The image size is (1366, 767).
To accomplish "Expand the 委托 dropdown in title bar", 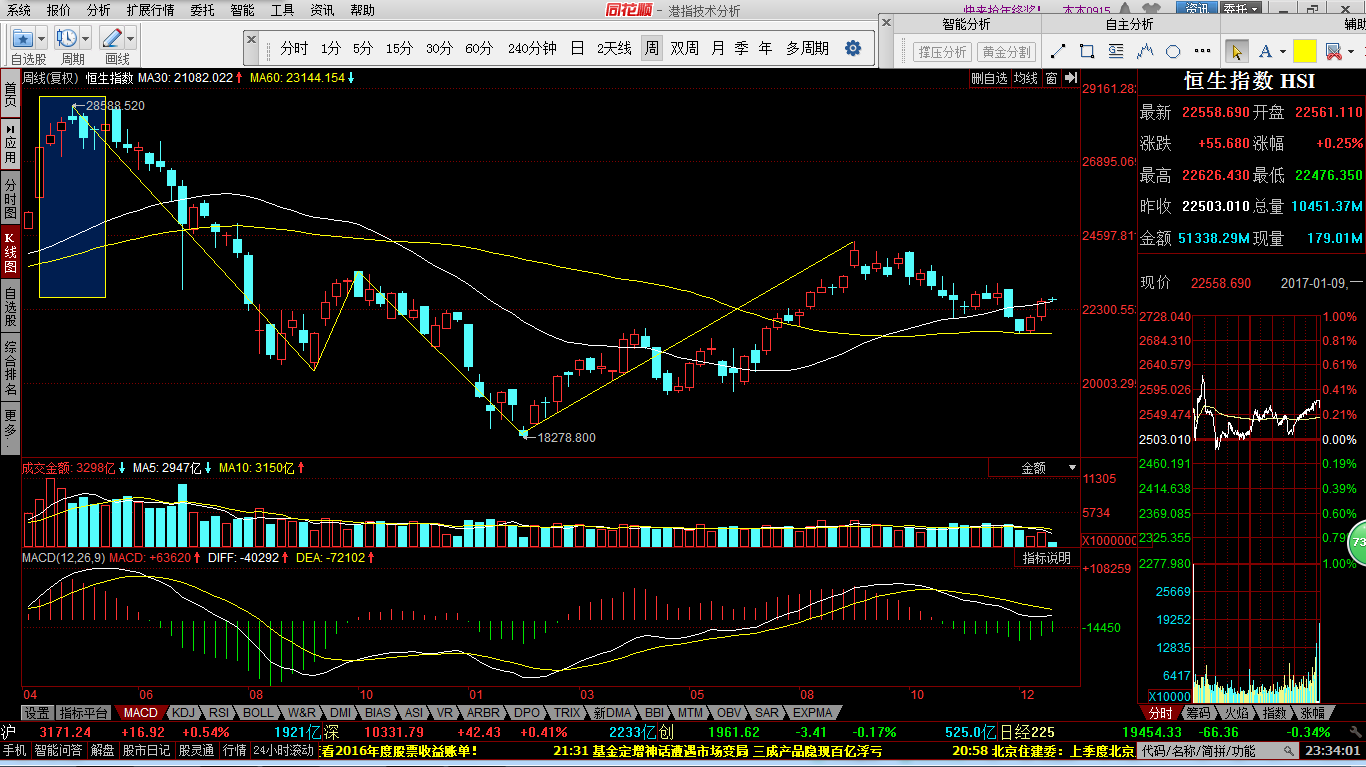I will click(1242, 10).
